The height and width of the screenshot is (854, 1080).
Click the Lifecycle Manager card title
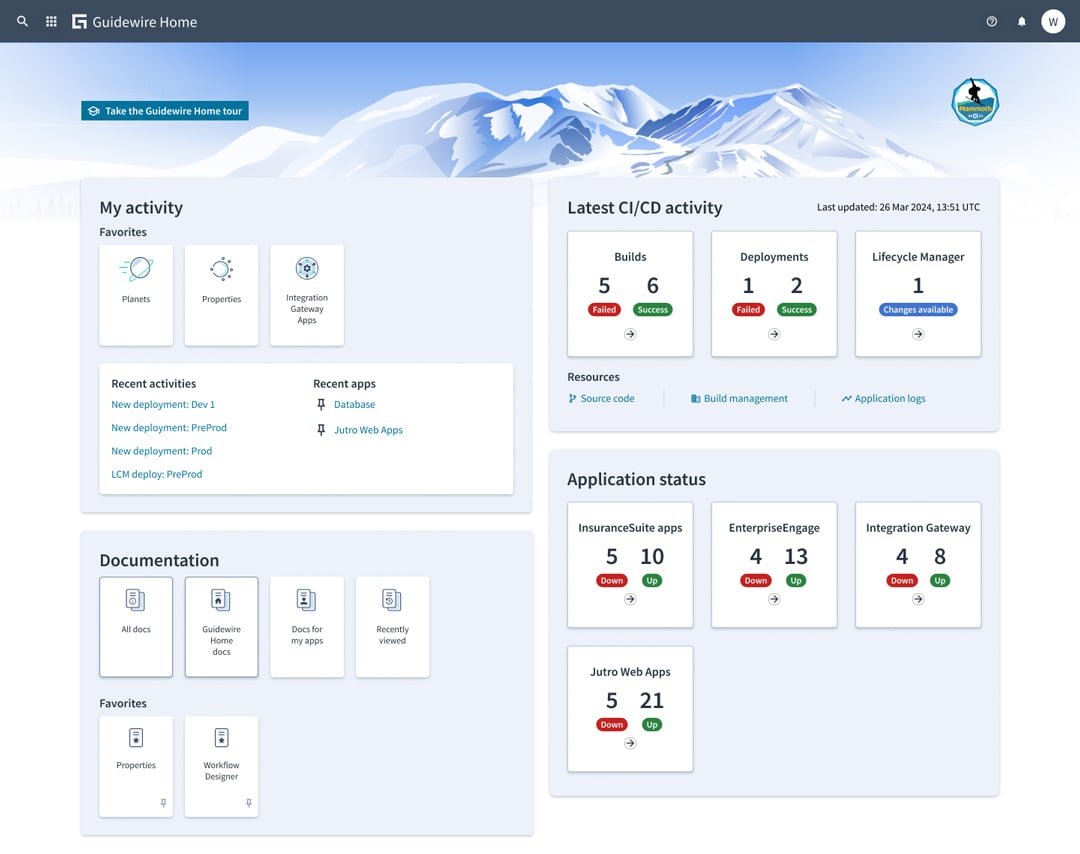click(x=918, y=257)
